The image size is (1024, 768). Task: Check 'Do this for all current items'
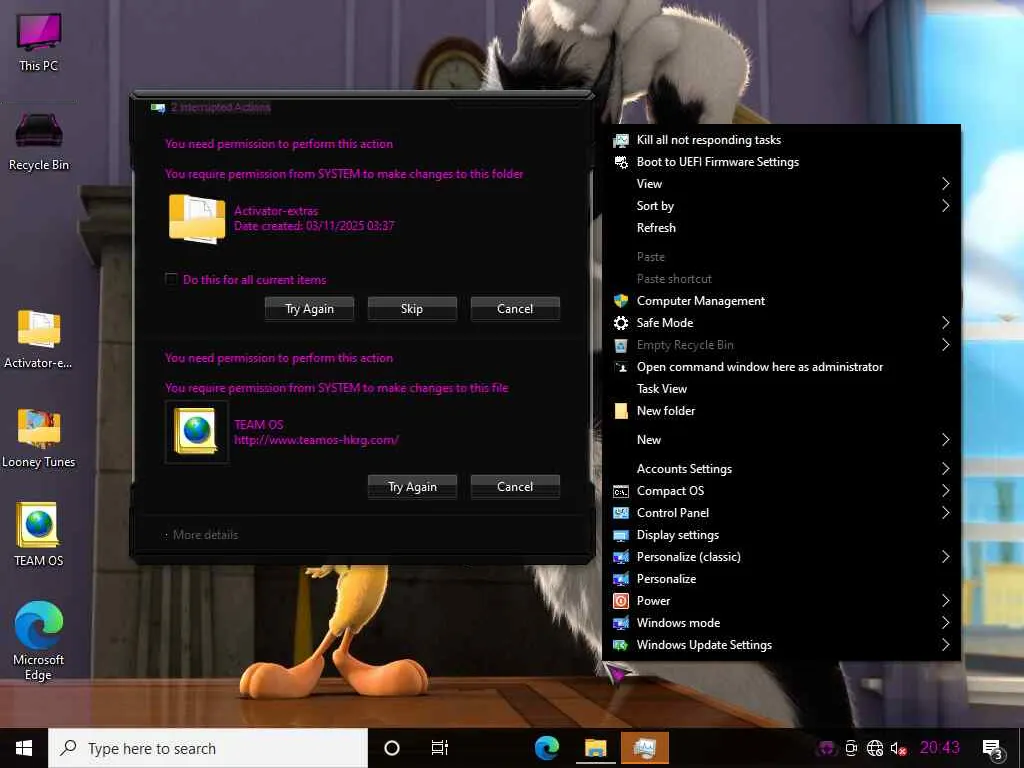coord(171,280)
